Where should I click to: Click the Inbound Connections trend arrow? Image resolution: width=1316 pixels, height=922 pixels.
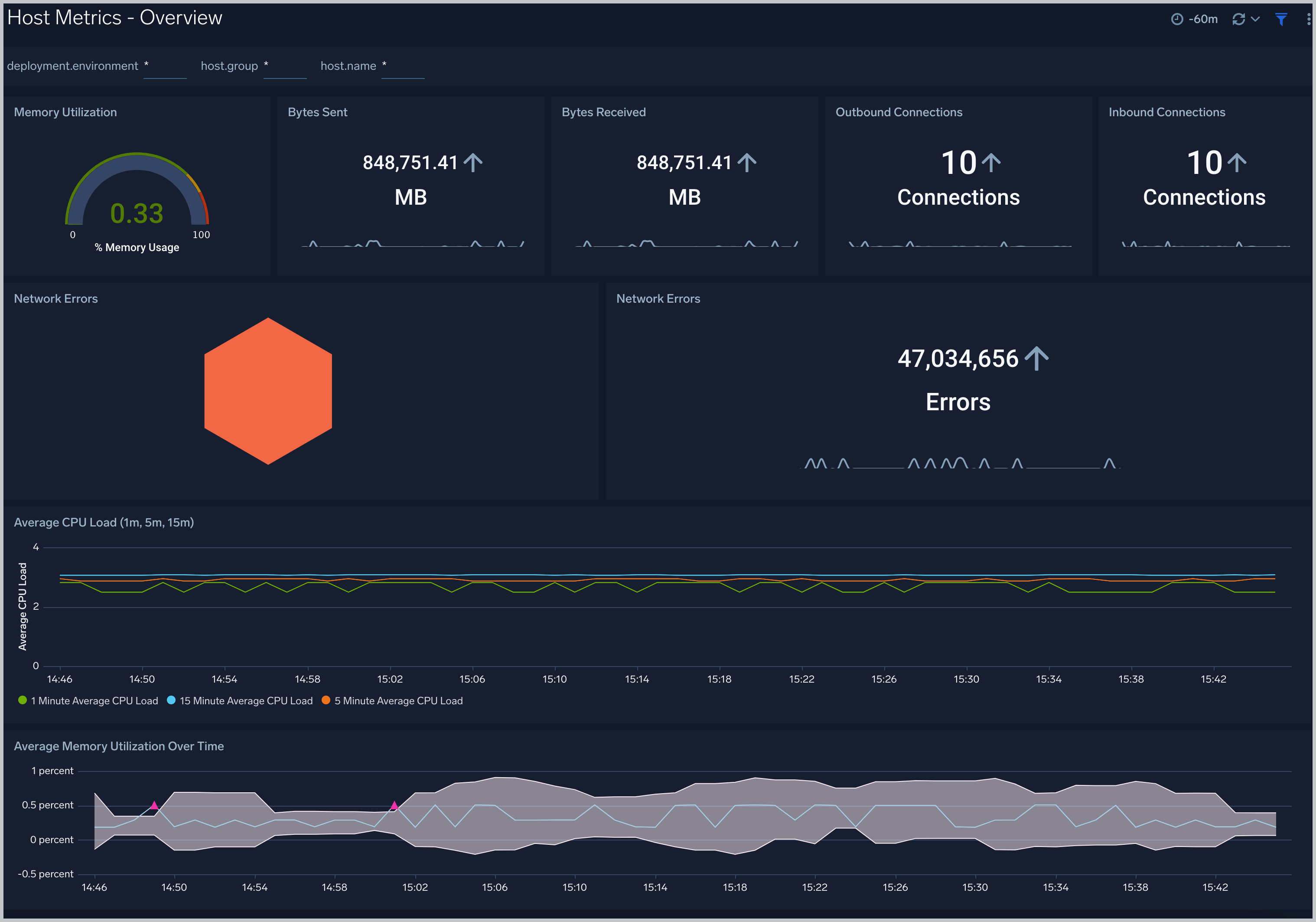1237,162
